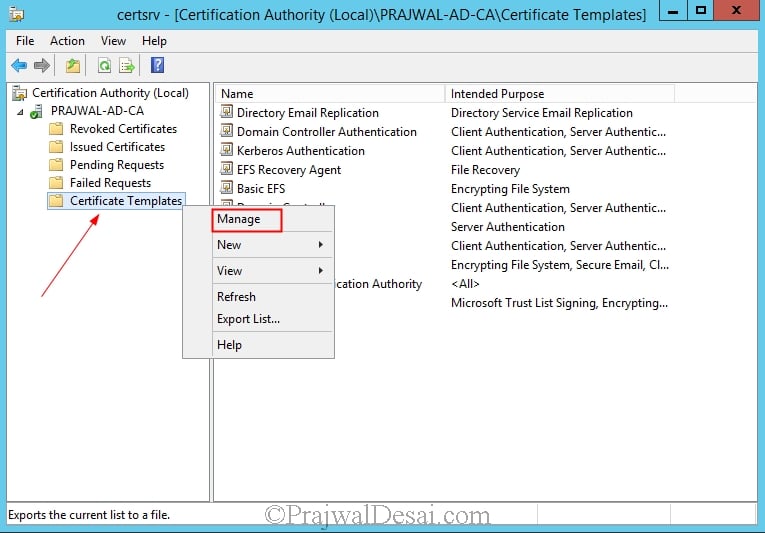Click the Microsoft Trust List Signing purpose cell
Image resolution: width=765 pixels, height=533 pixels.
coord(559,303)
